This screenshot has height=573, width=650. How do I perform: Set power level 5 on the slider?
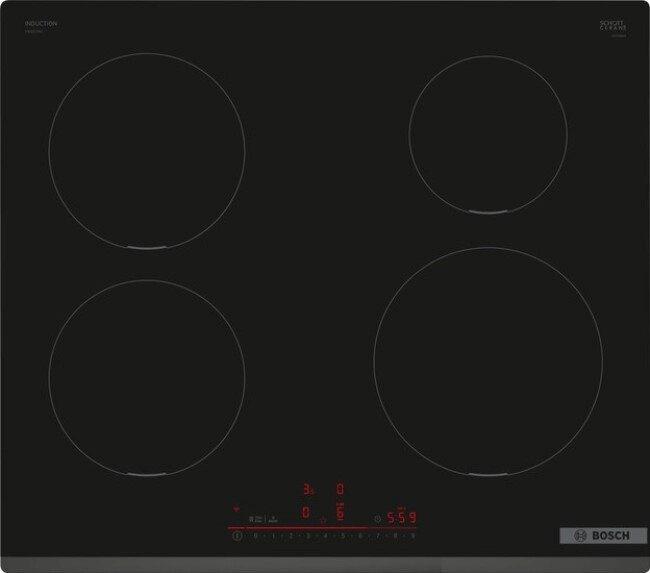click(x=341, y=537)
